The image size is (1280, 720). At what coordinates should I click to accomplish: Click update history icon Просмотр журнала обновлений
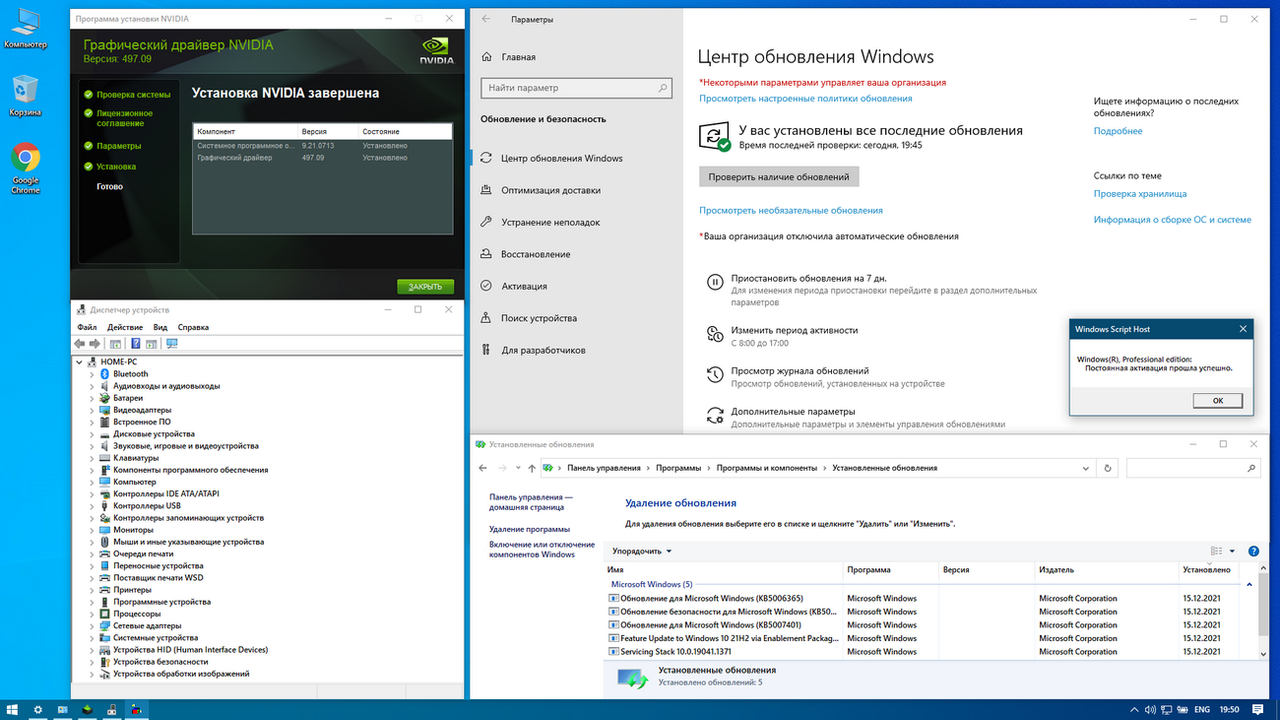[715, 375]
